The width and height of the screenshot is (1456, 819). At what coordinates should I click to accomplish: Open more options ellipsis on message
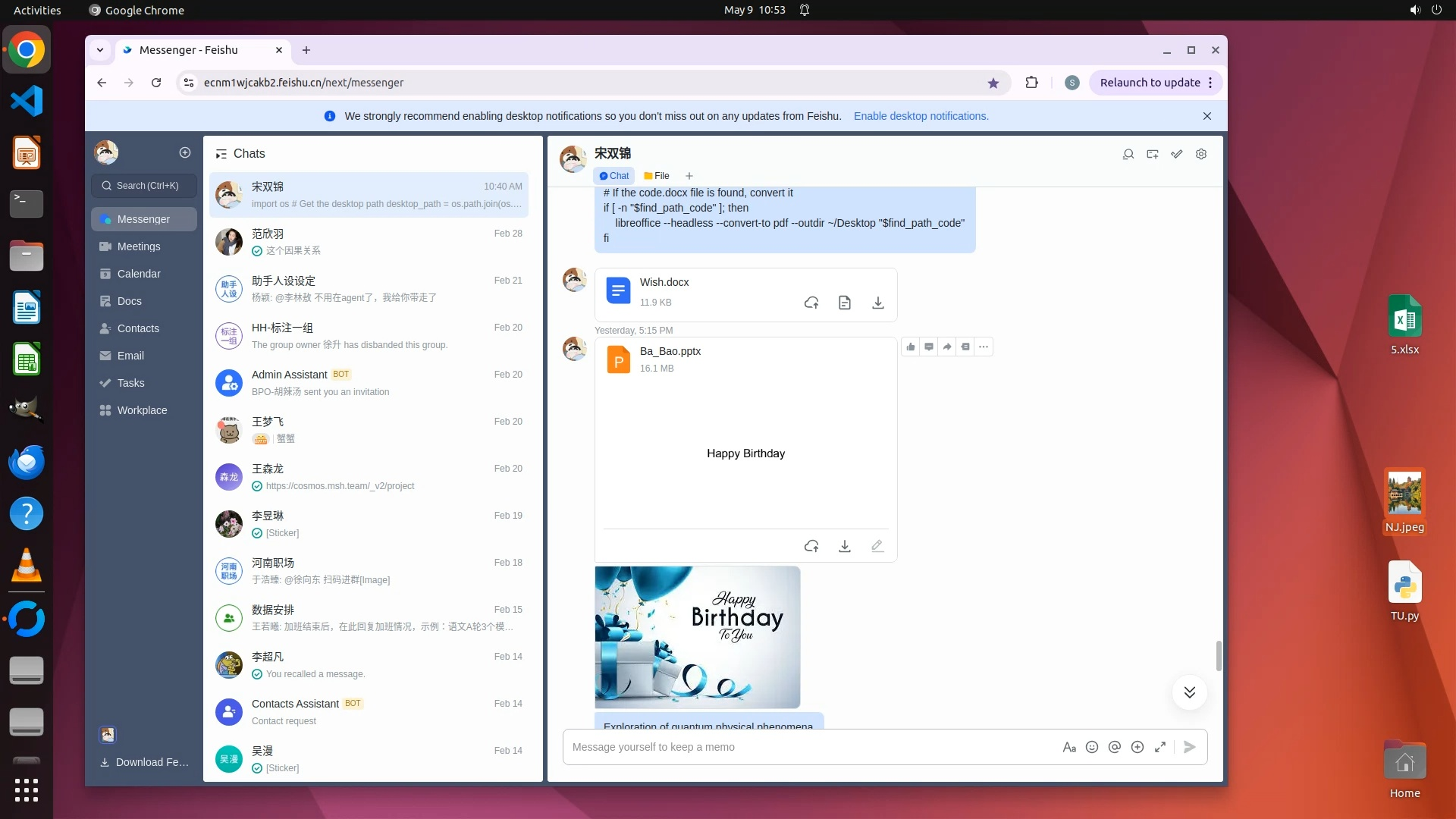tap(984, 347)
